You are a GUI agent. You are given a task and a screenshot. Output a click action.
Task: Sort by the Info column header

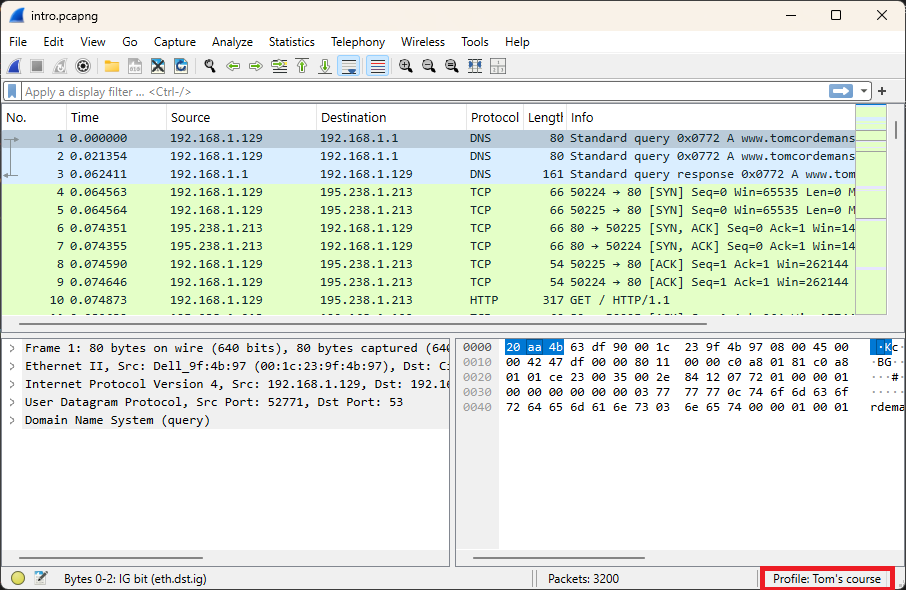[711, 117]
